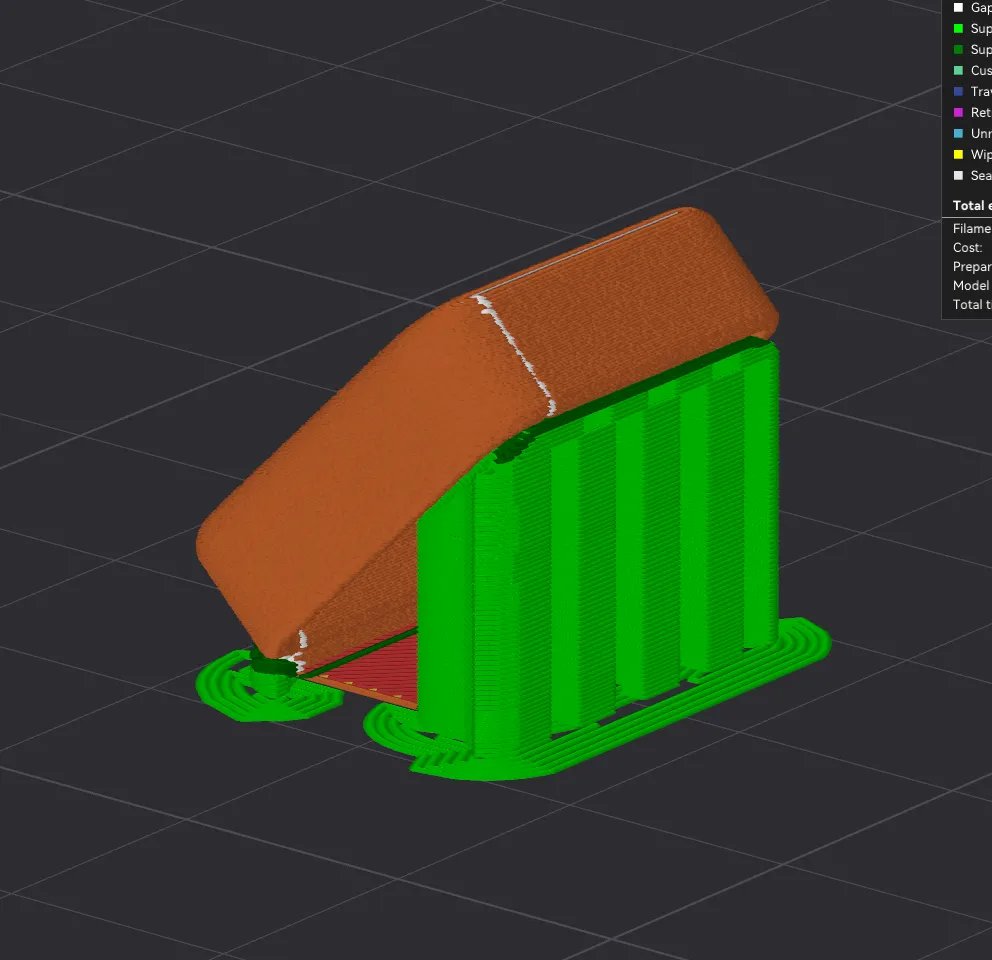Click the Total estimation heading
Image resolution: width=992 pixels, height=960 pixels.
[x=971, y=205]
